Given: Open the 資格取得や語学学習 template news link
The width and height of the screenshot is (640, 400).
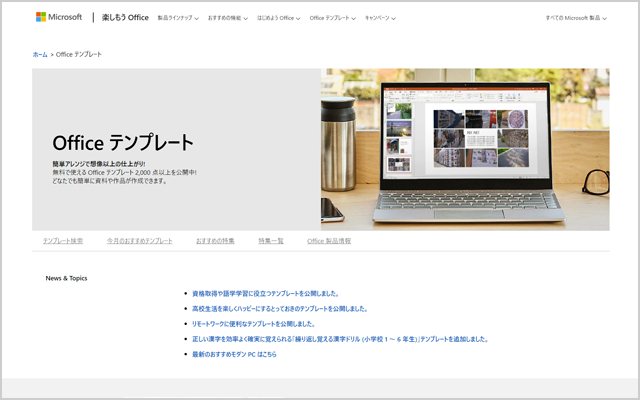Looking at the screenshot, I should [x=265, y=293].
